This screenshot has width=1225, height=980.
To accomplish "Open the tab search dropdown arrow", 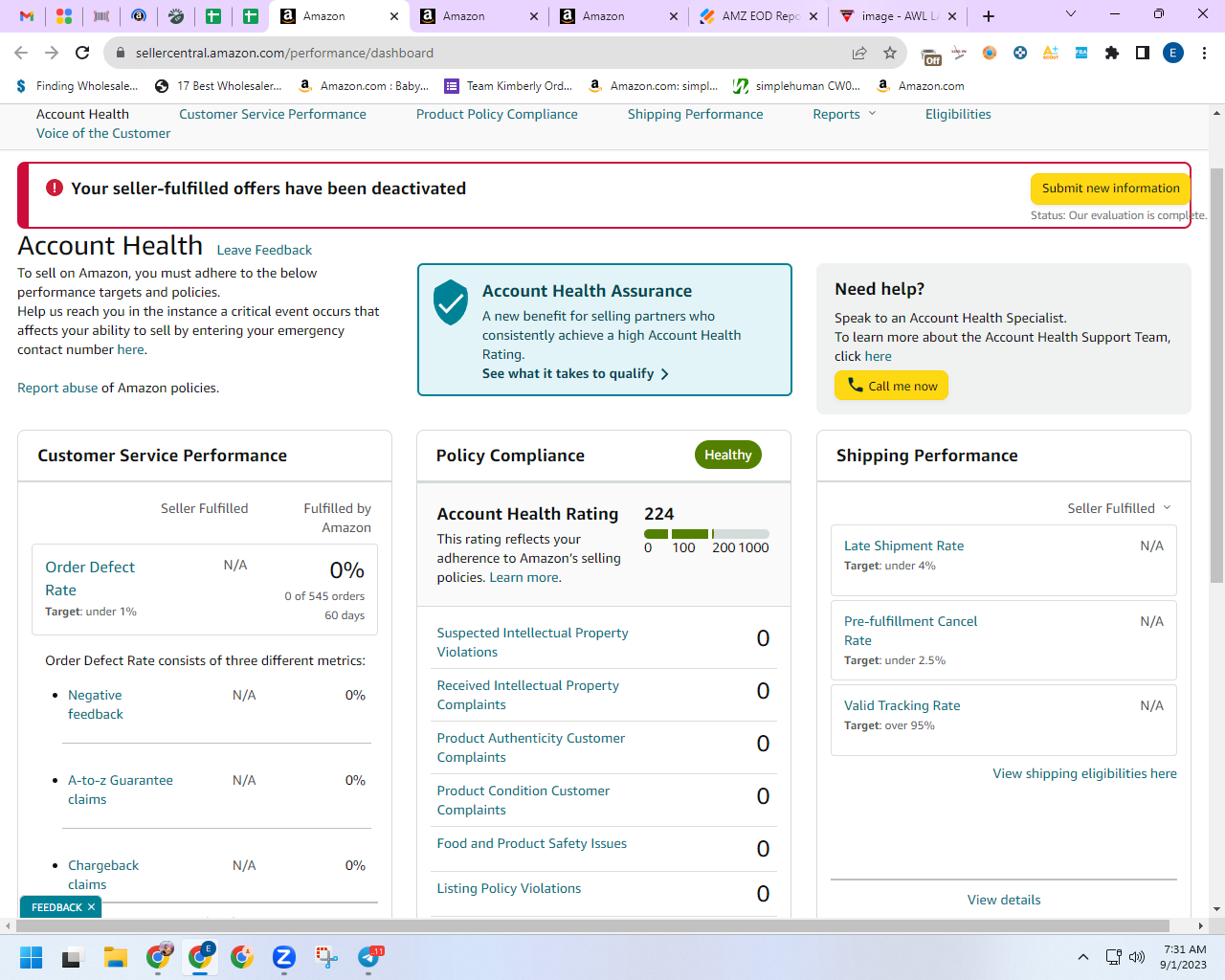I will coord(1071,14).
